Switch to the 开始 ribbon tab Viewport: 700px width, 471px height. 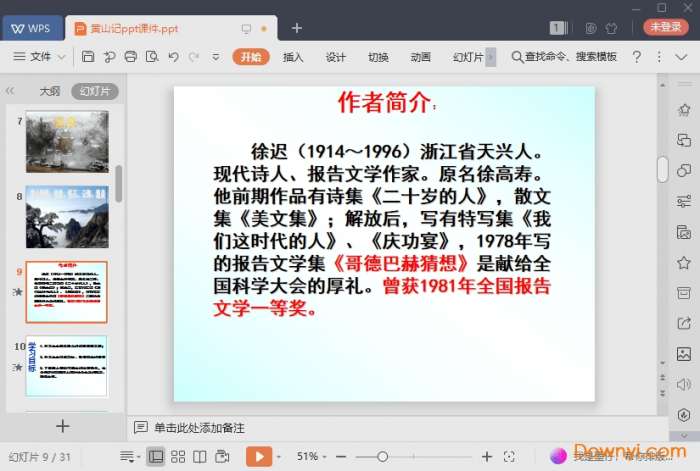(x=251, y=57)
